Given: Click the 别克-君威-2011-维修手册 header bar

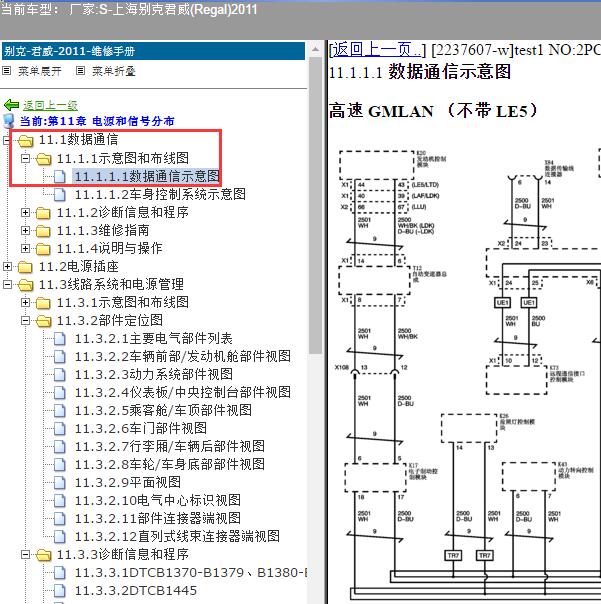Looking at the screenshot, I should pyautogui.click(x=153, y=51).
